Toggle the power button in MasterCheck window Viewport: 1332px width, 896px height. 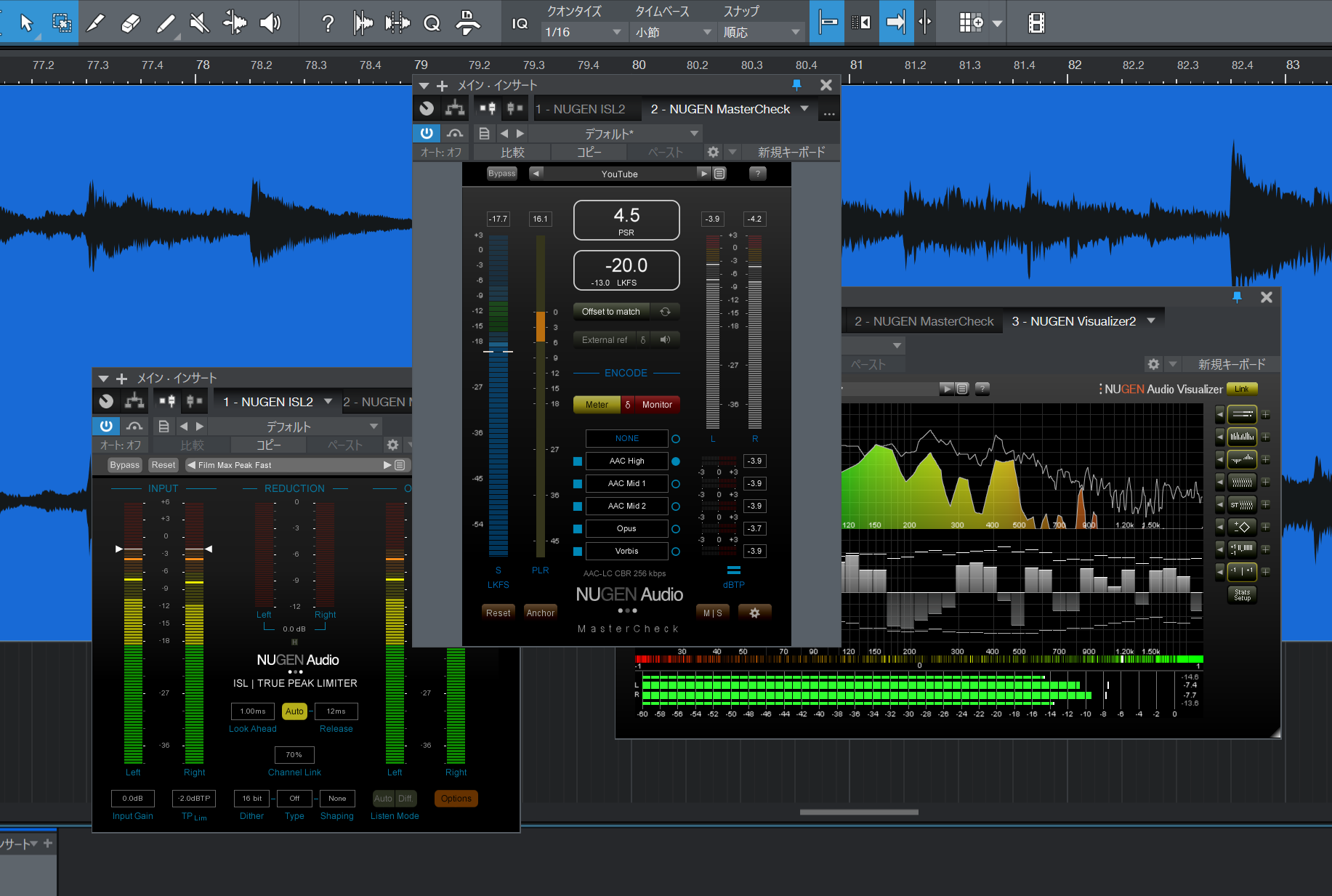click(427, 133)
